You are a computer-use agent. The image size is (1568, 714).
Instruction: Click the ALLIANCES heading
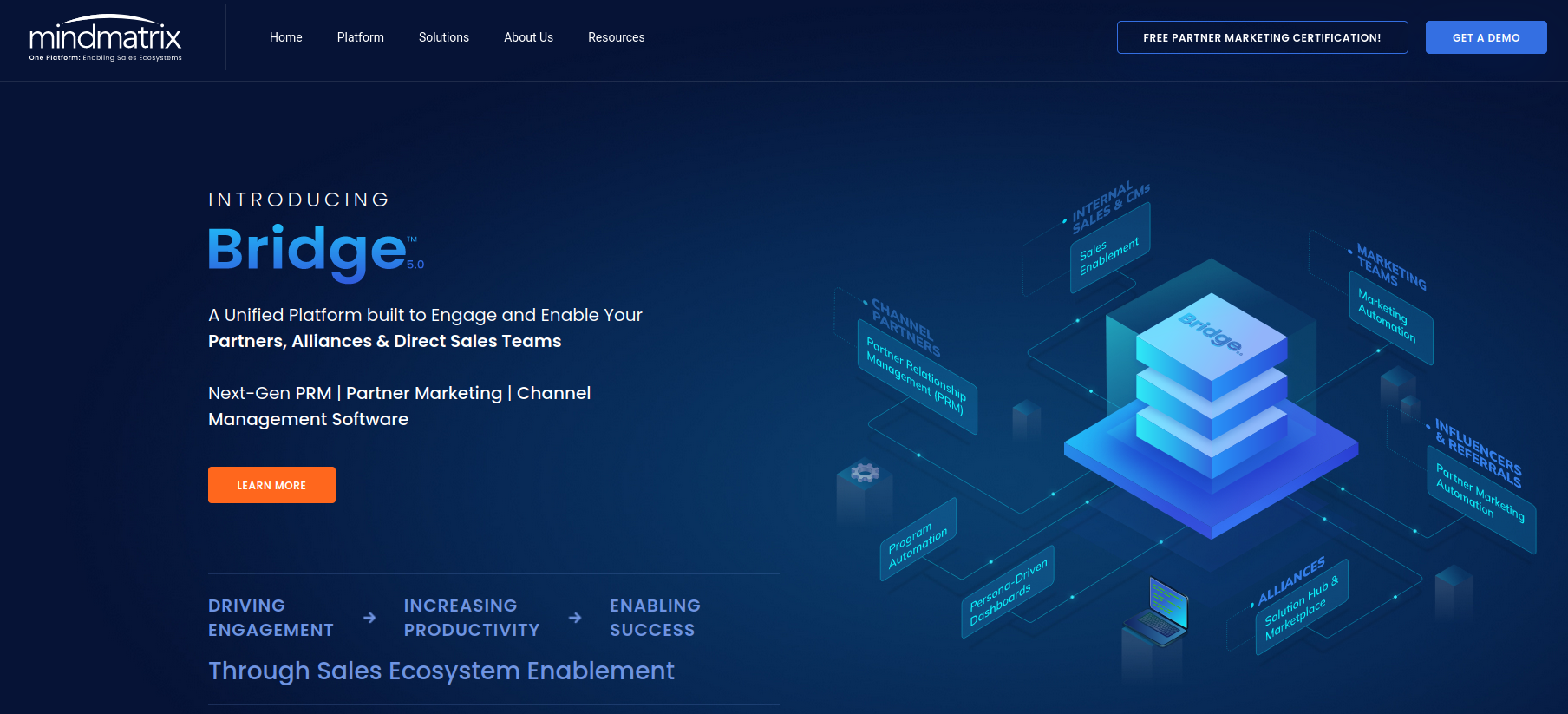[1291, 580]
